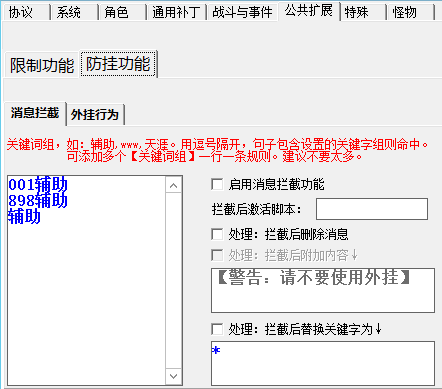This screenshot has height=389, width=442.
Task: Check 处理：拦截后删除消息 option
Action: pos(217,234)
